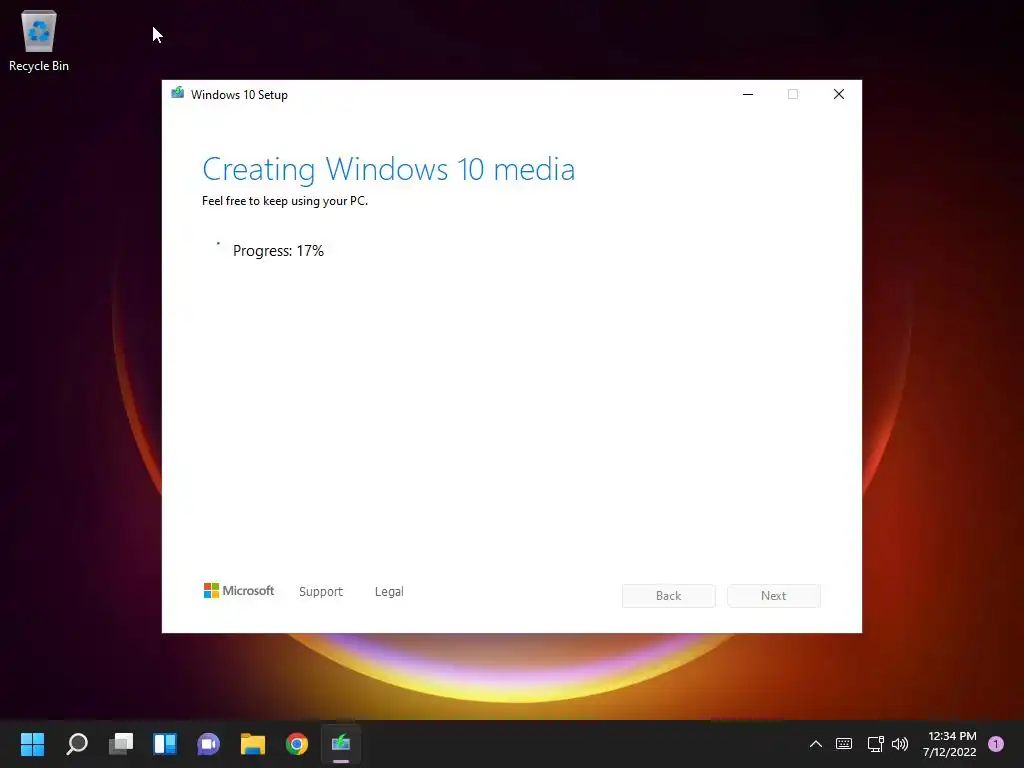Click the Next button
1024x768 pixels.
pyautogui.click(x=774, y=596)
